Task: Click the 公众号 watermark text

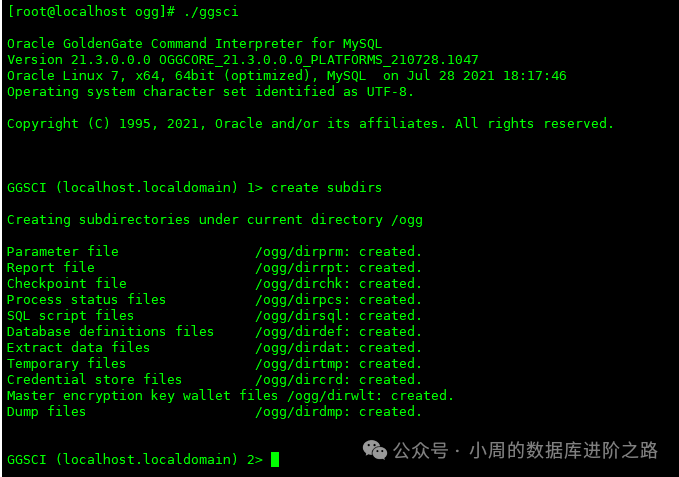Action: 420,451
